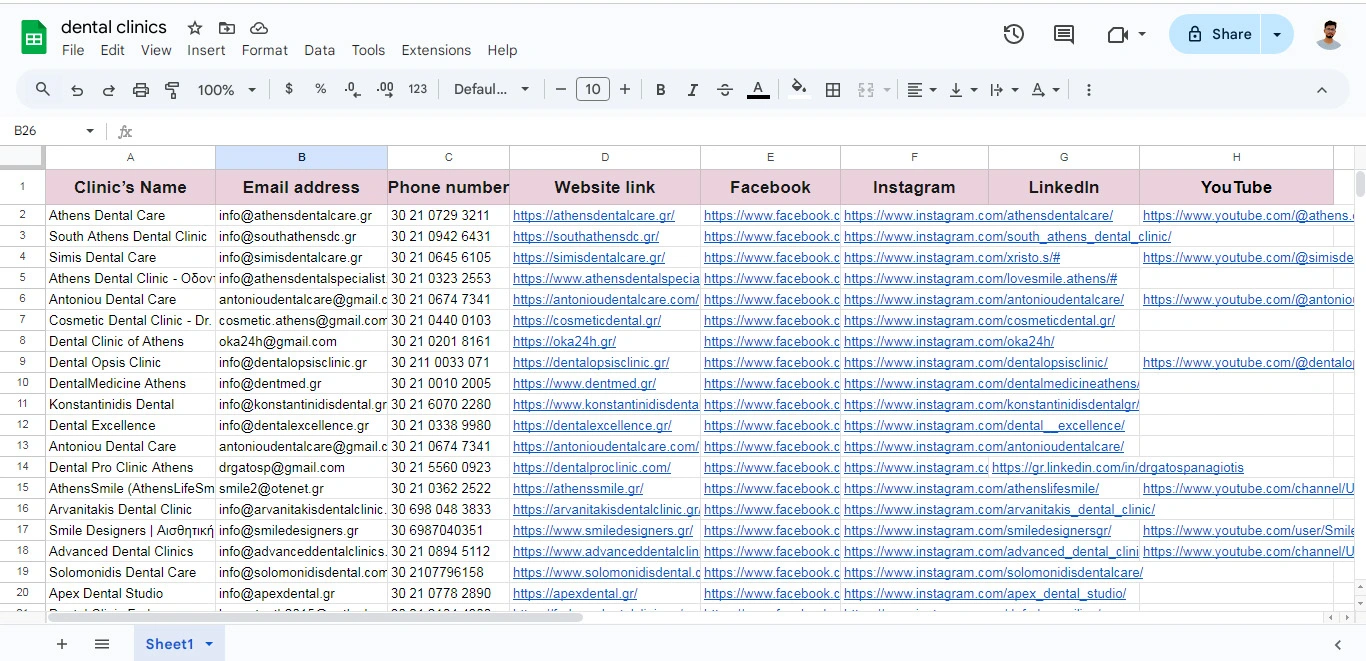This screenshot has width=1366, height=661.
Task: Format as percent
Action: click(321, 89)
